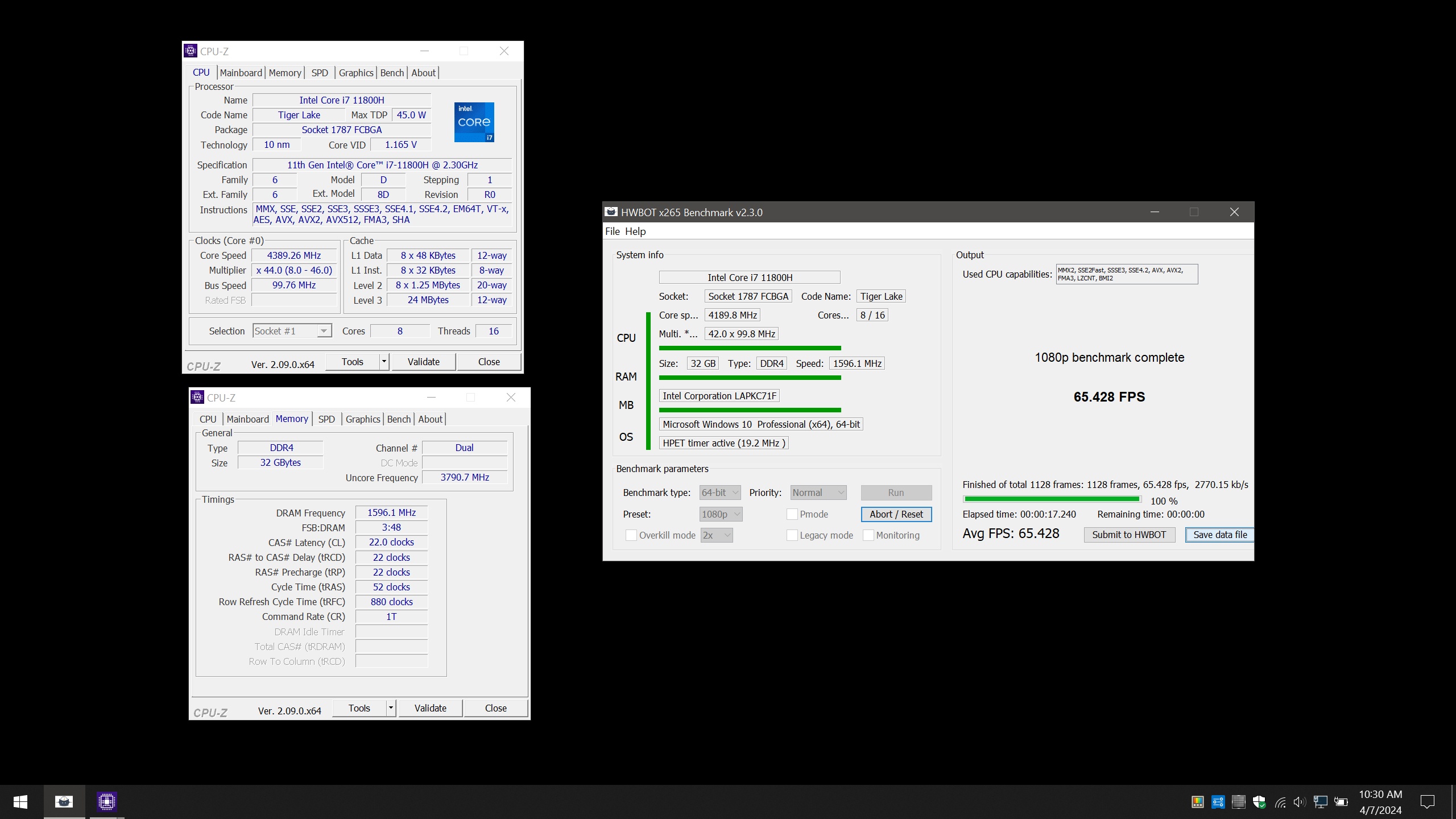Click the green CPU rating bar in HWBOT
The width and height of the screenshot is (1456, 819).
coord(750,348)
